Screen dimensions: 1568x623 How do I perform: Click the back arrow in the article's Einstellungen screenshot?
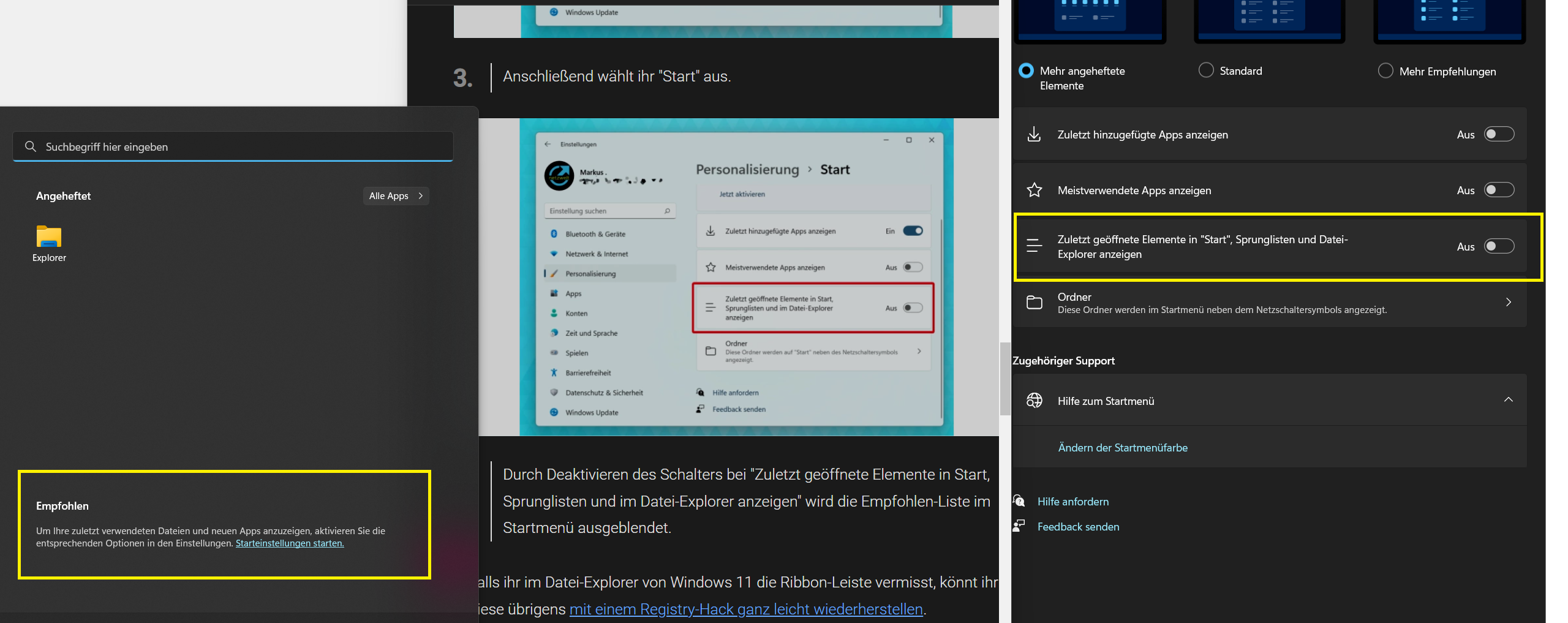coord(548,144)
